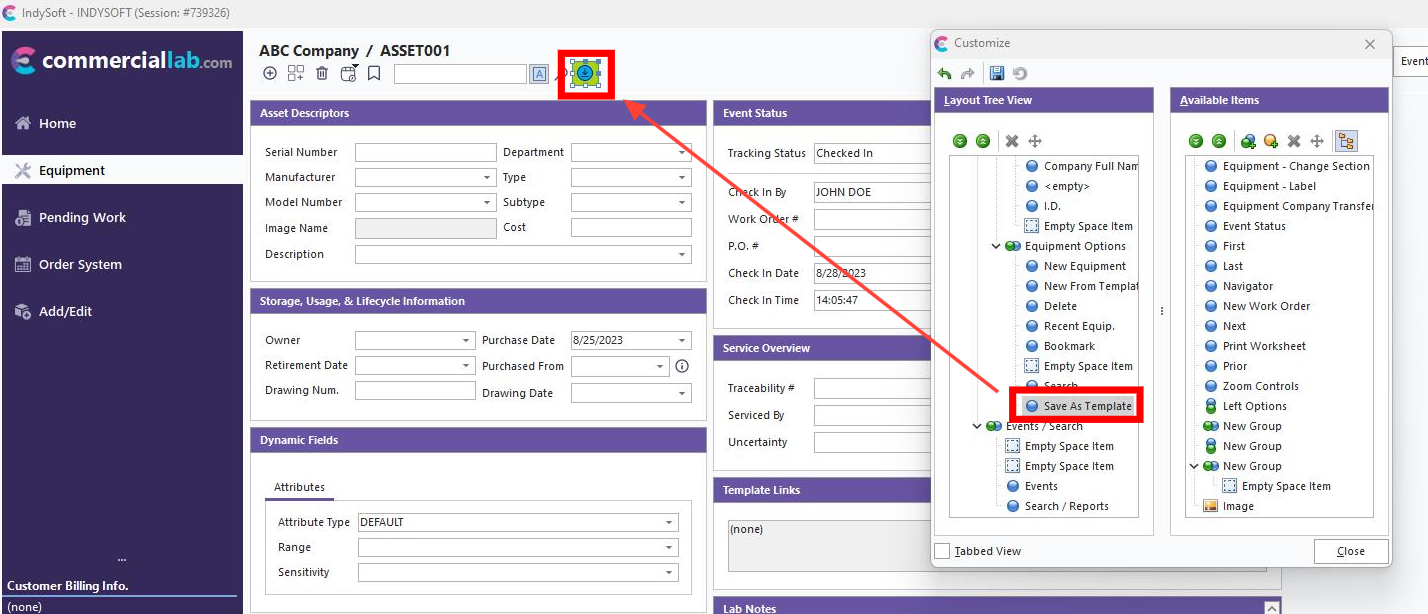The image size is (1428, 614).
Task: Toggle the tree view layout icon in Available Items
Action: click(1346, 140)
